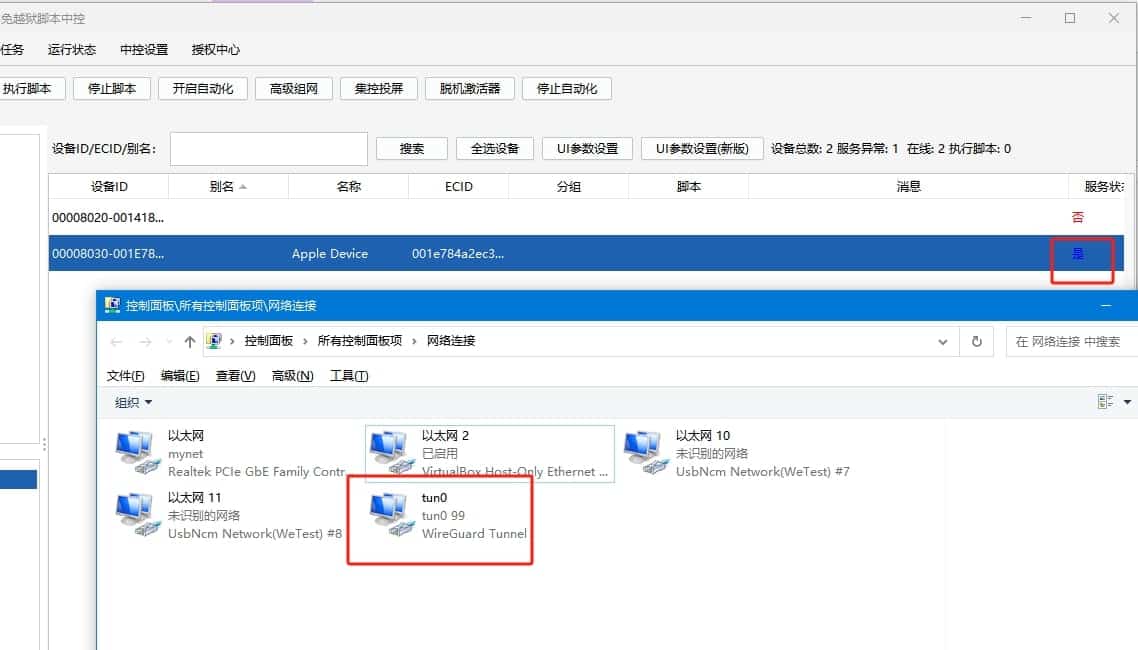Image resolution: width=1138 pixels, height=650 pixels.
Task: Focus the 设备ID/ECID/别名 search field
Action: (x=269, y=149)
